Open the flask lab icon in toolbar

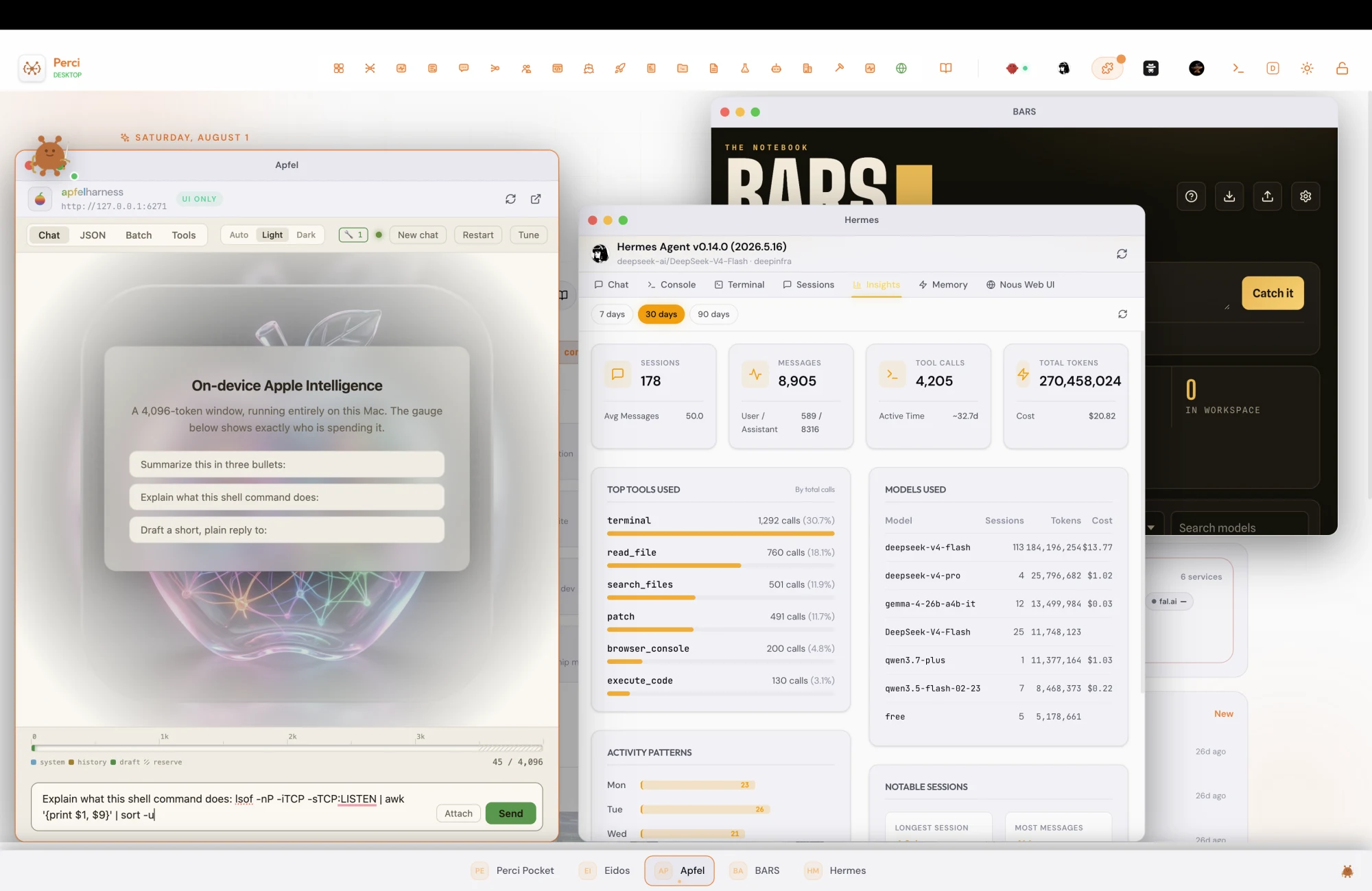(x=745, y=69)
